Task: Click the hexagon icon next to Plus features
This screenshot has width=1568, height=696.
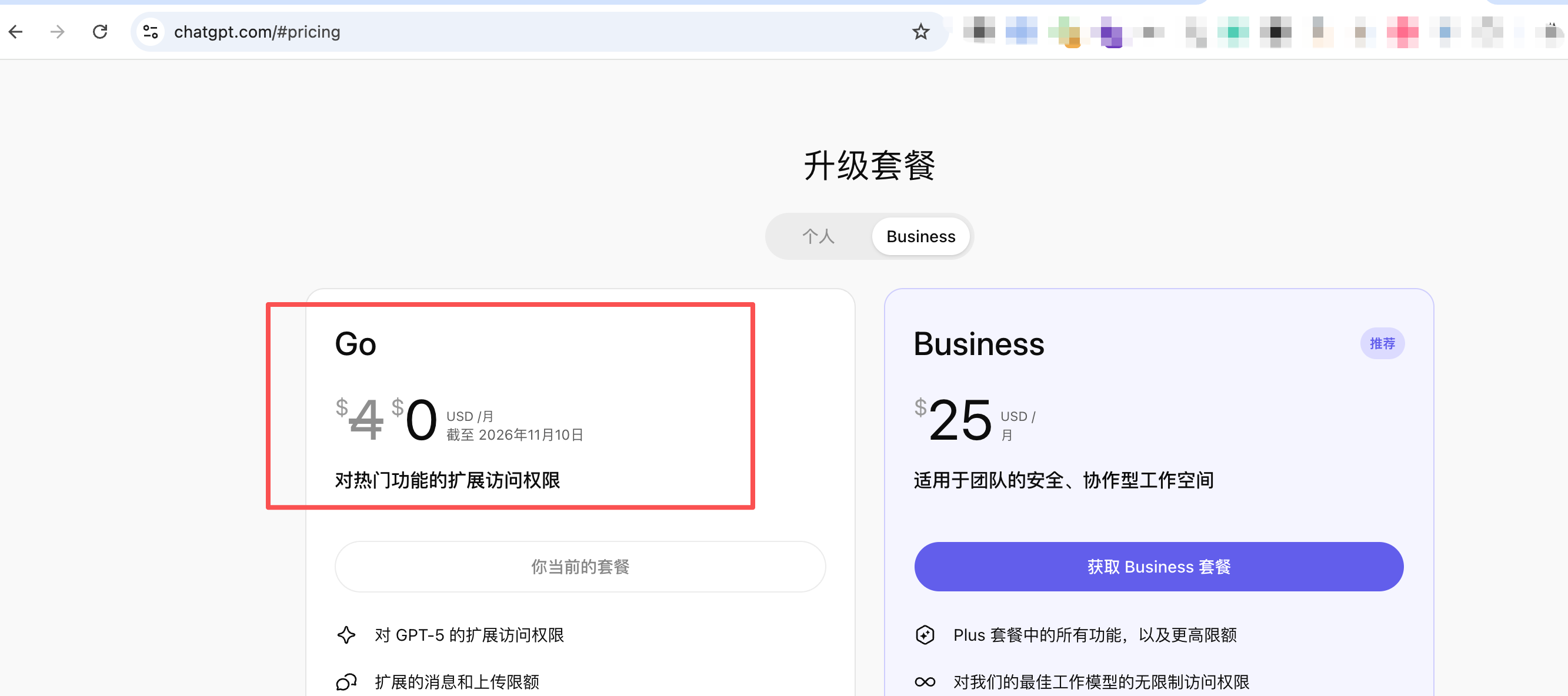Action: tap(925, 634)
